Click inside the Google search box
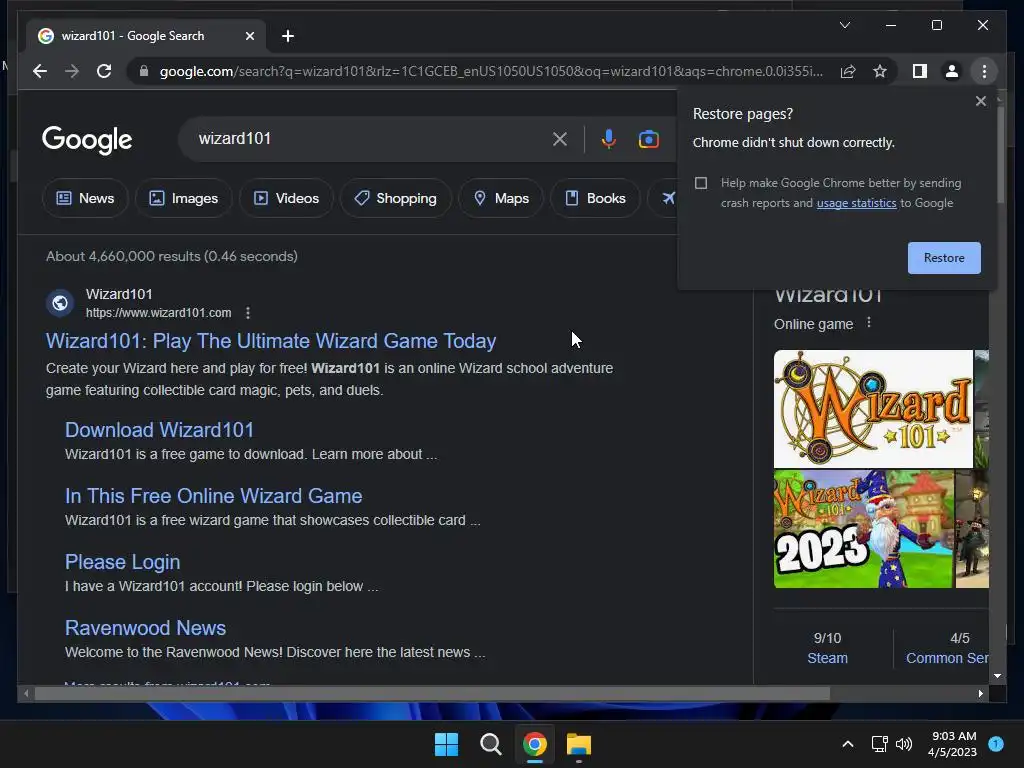The width and height of the screenshot is (1024, 768). pos(372,138)
